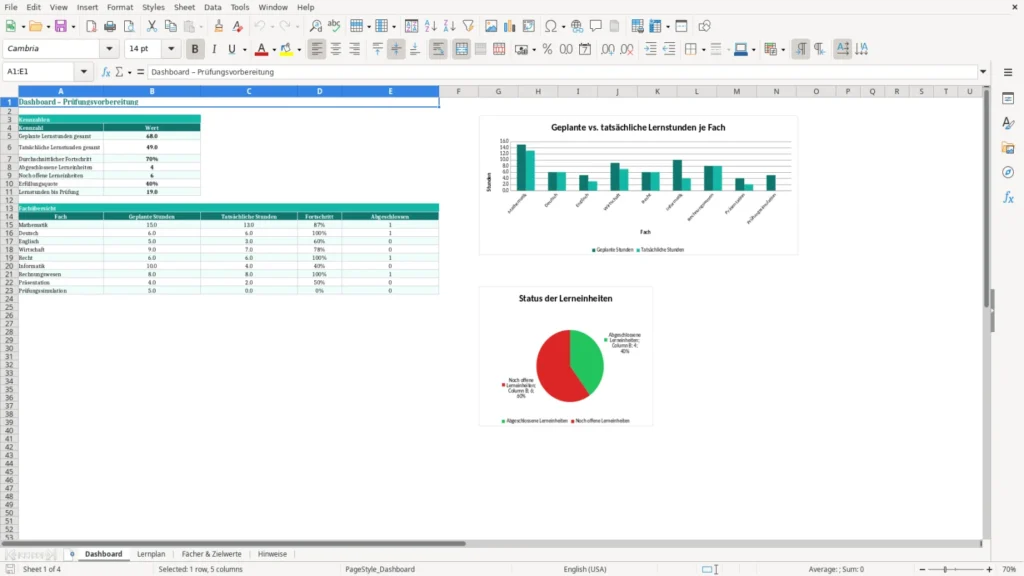Align text left icon

click(317, 49)
